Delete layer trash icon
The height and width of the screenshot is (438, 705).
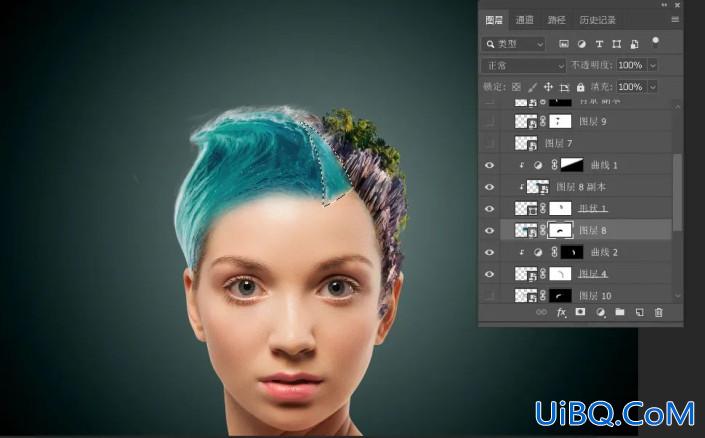click(659, 312)
